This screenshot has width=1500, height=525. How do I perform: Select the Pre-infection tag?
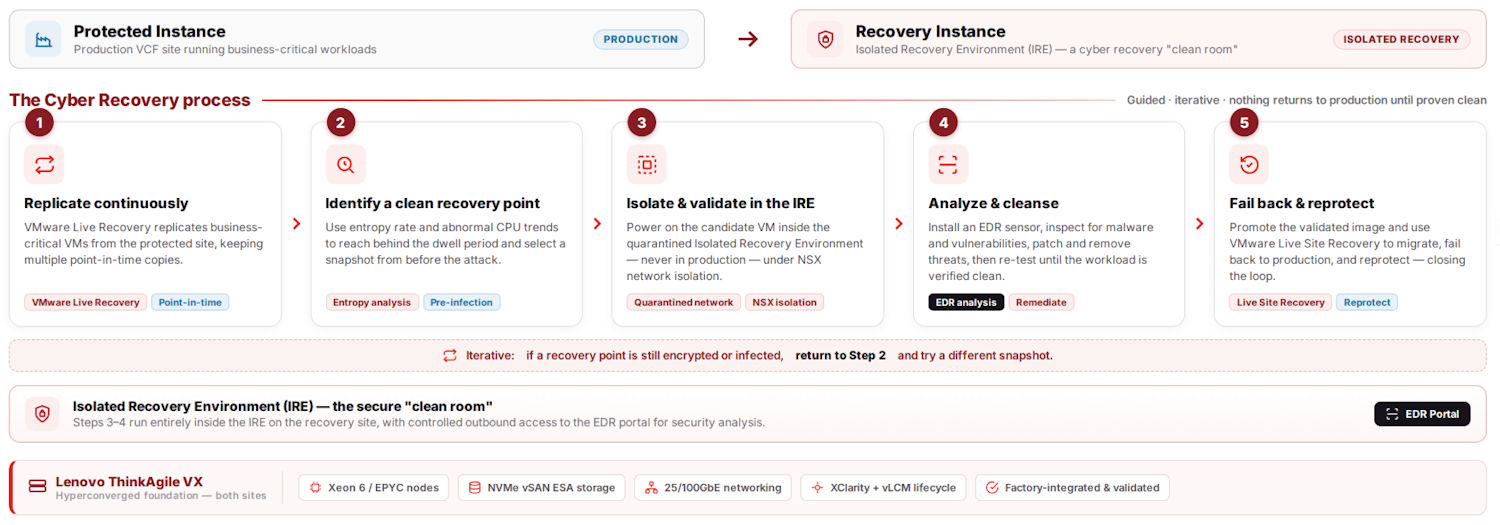461,302
